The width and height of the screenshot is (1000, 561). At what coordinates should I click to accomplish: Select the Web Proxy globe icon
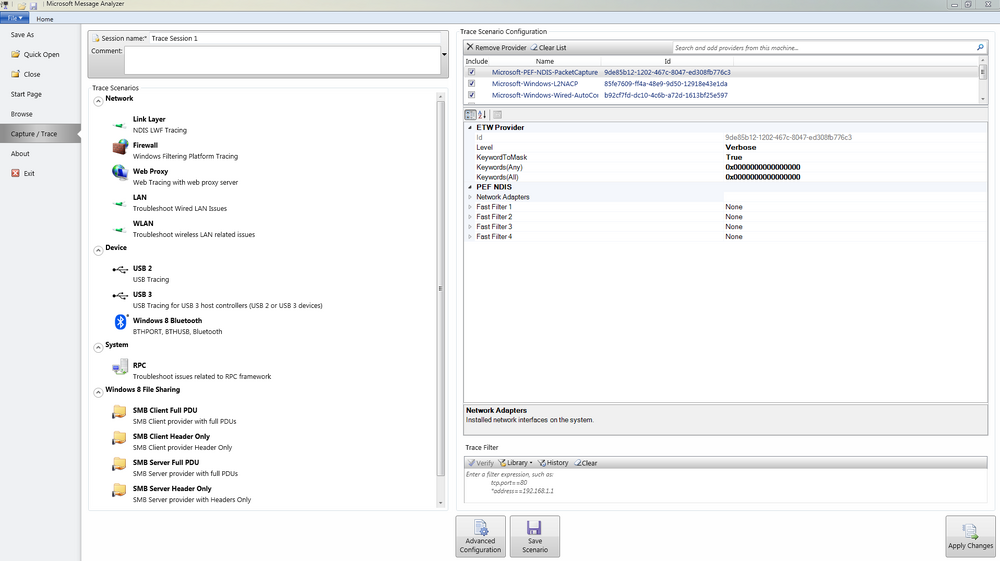click(120, 172)
